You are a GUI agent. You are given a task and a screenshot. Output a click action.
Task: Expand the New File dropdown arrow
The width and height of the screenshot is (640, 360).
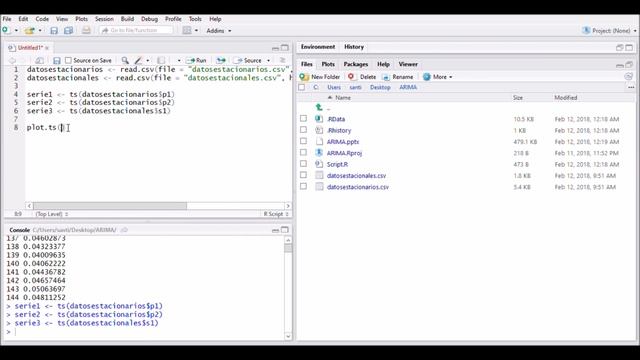click(16, 31)
